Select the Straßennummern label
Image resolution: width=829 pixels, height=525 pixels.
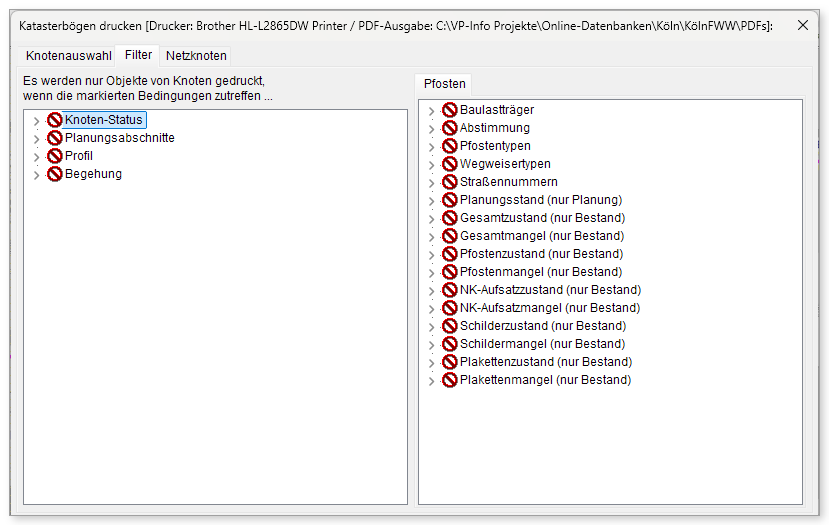click(x=509, y=182)
